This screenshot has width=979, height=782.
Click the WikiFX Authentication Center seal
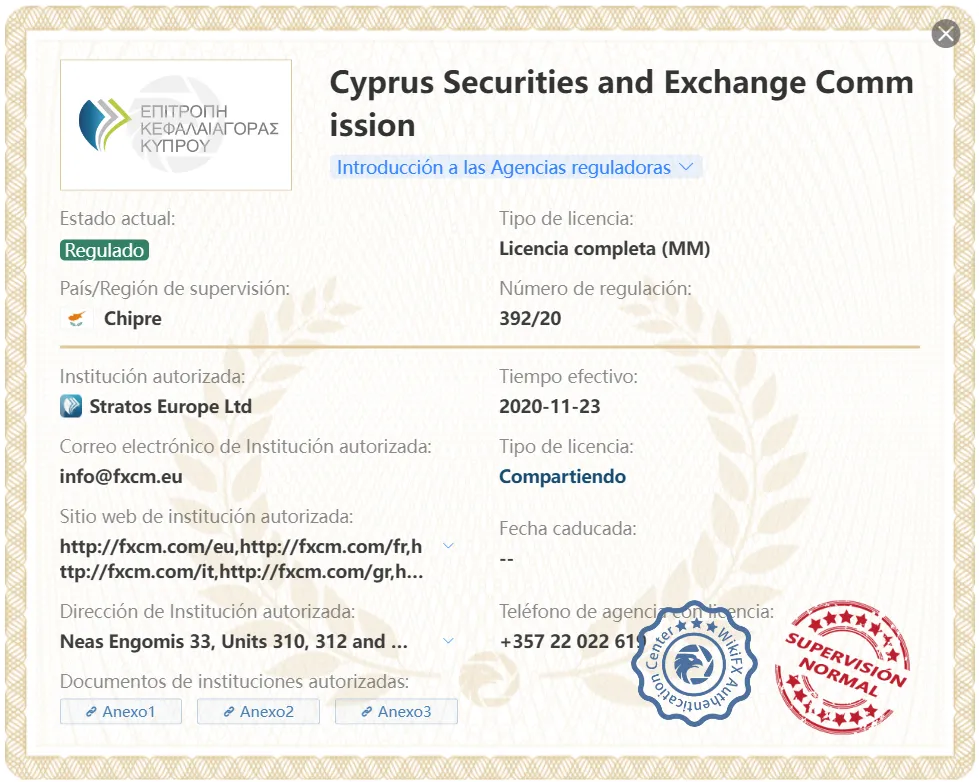[x=694, y=664]
